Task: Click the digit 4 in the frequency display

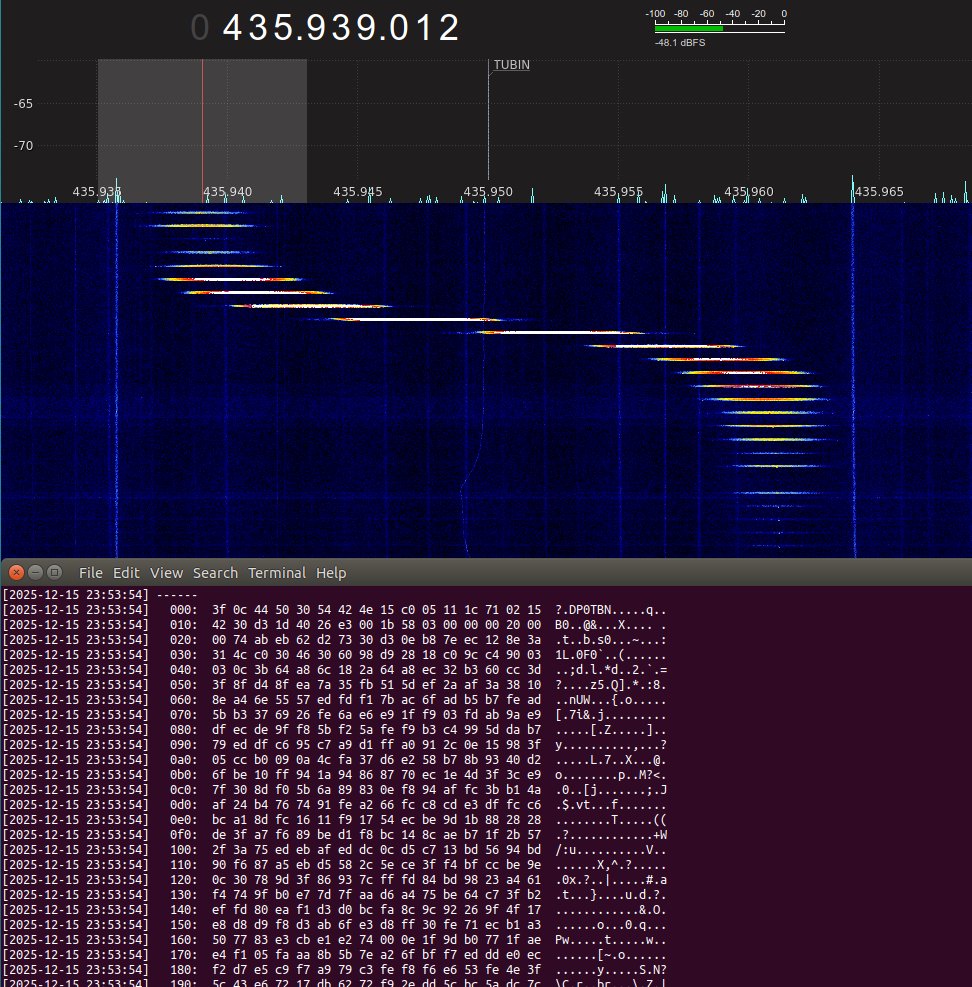Action: point(232,28)
